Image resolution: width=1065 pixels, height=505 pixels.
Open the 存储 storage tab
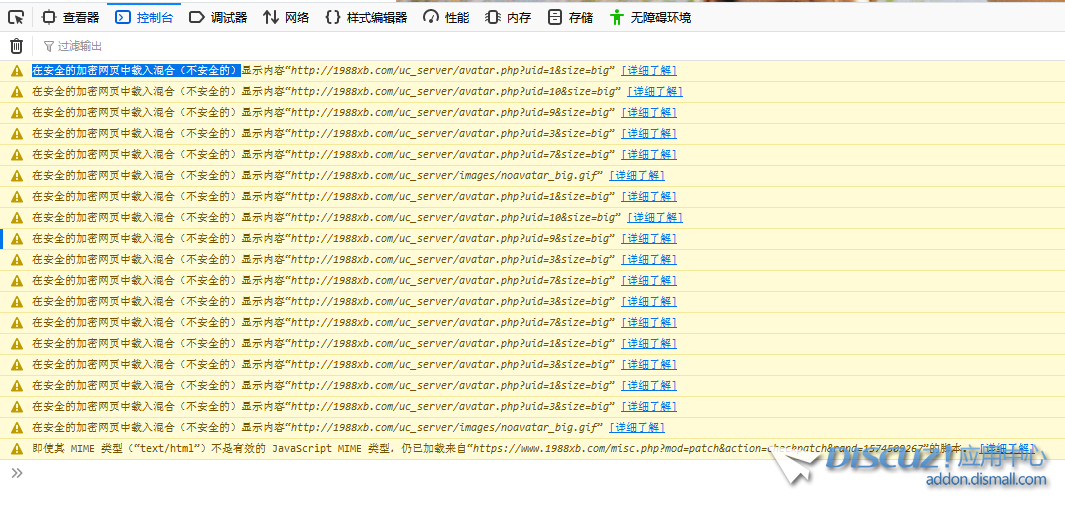[570, 17]
